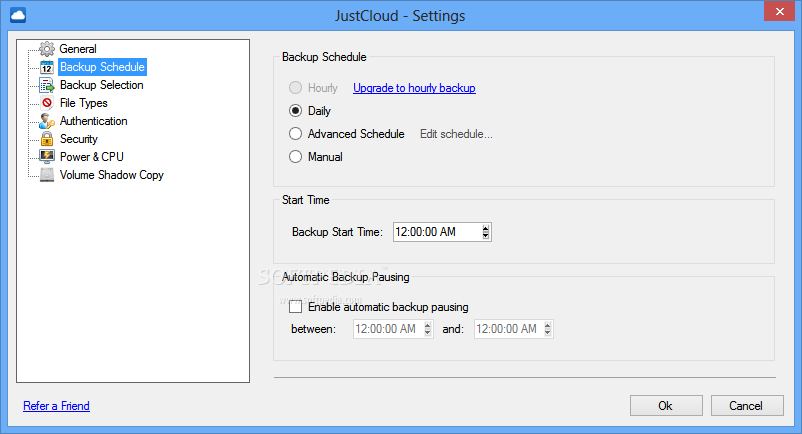The width and height of the screenshot is (802, 434).
Task: Select the Manual backup option
Action: [295, 157]
